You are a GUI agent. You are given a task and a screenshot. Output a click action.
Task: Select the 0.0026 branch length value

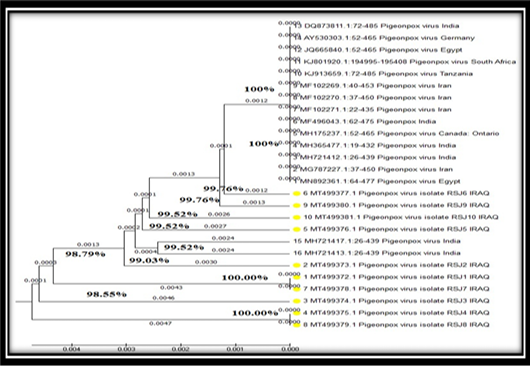click(x=219, y=214)
